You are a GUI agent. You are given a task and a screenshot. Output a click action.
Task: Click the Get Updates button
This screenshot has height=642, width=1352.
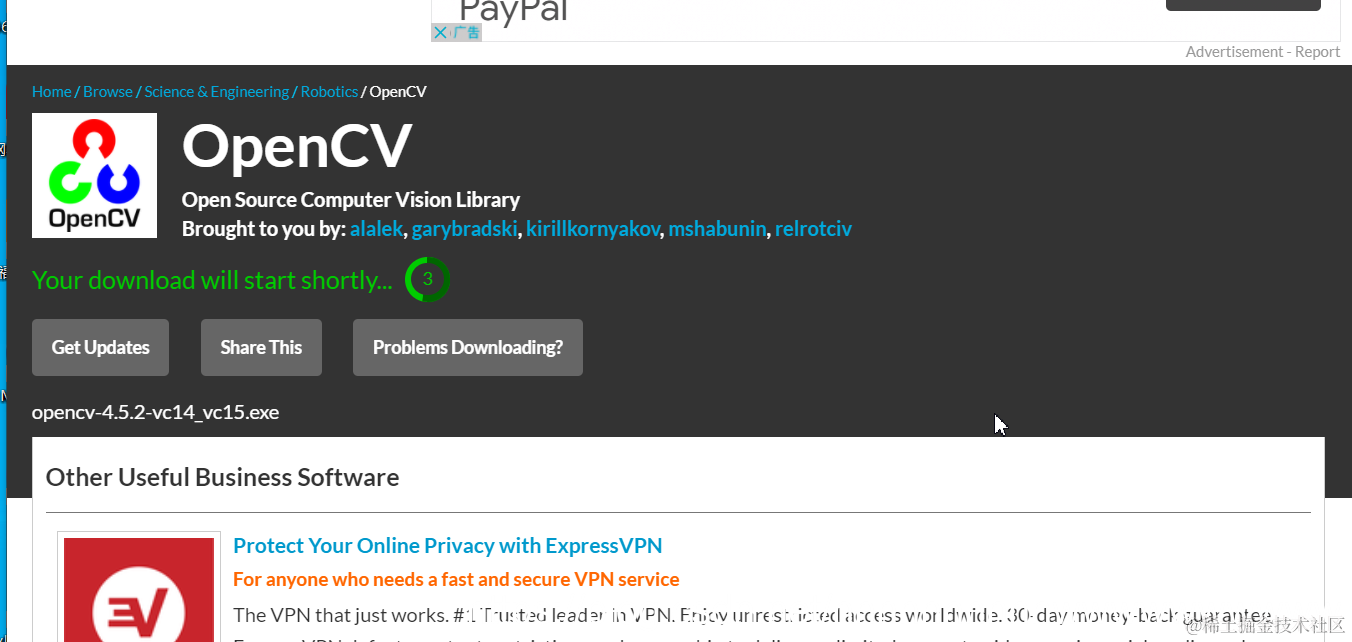100,348
